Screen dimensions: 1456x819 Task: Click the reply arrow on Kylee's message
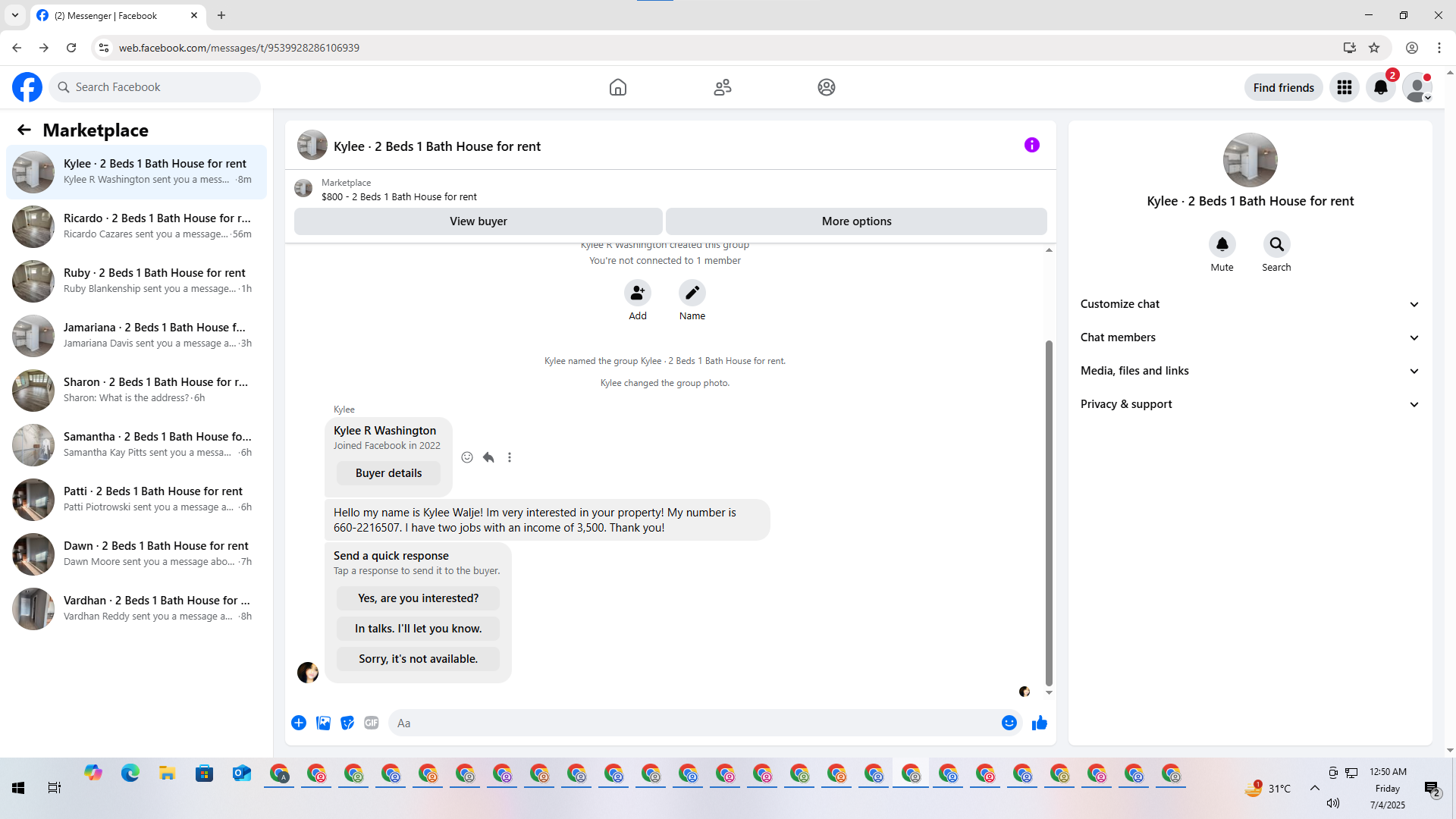click(488, 457)
